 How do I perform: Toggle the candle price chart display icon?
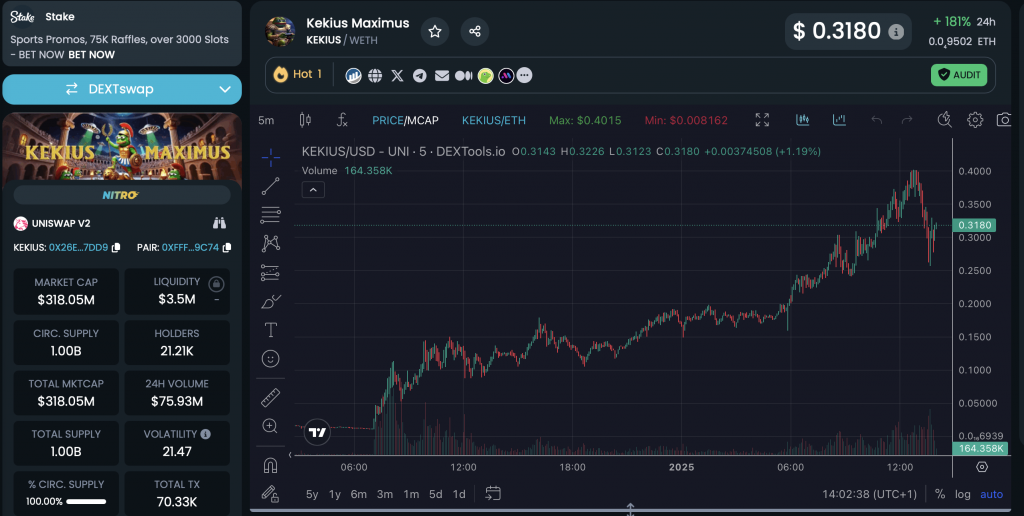[x=803, y=120]
